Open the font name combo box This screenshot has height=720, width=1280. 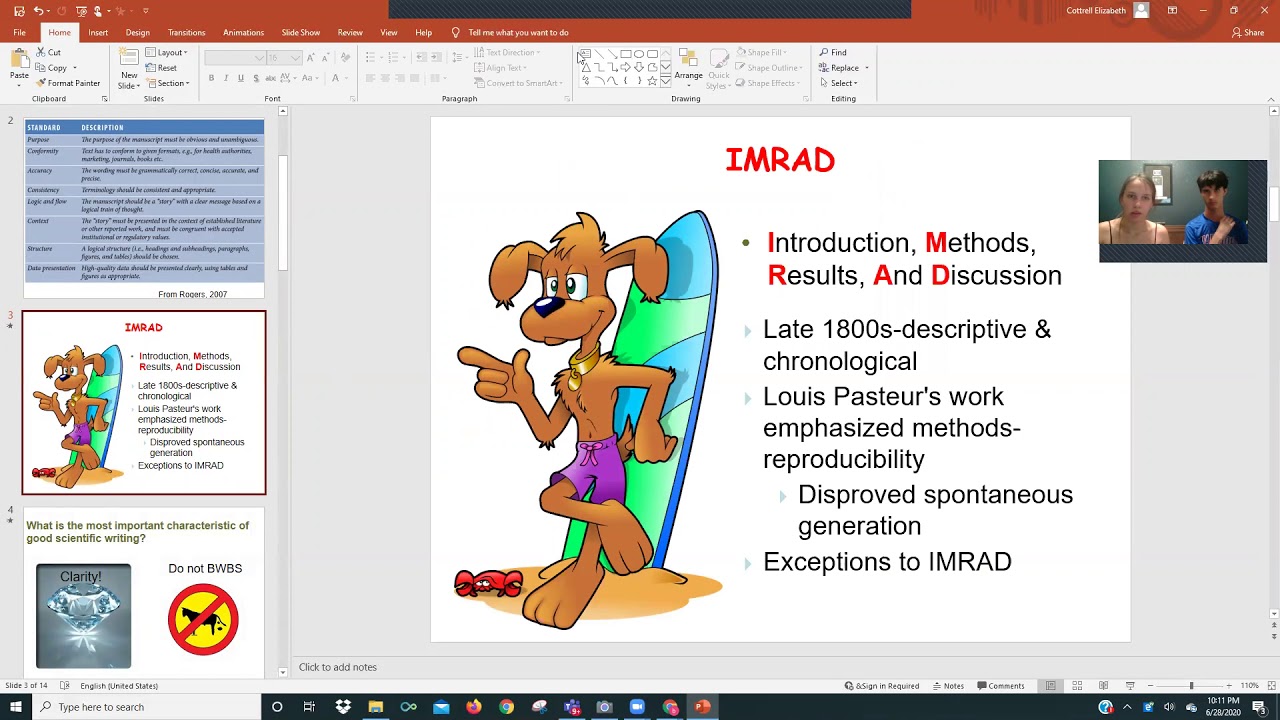click(x=235, y=58)
